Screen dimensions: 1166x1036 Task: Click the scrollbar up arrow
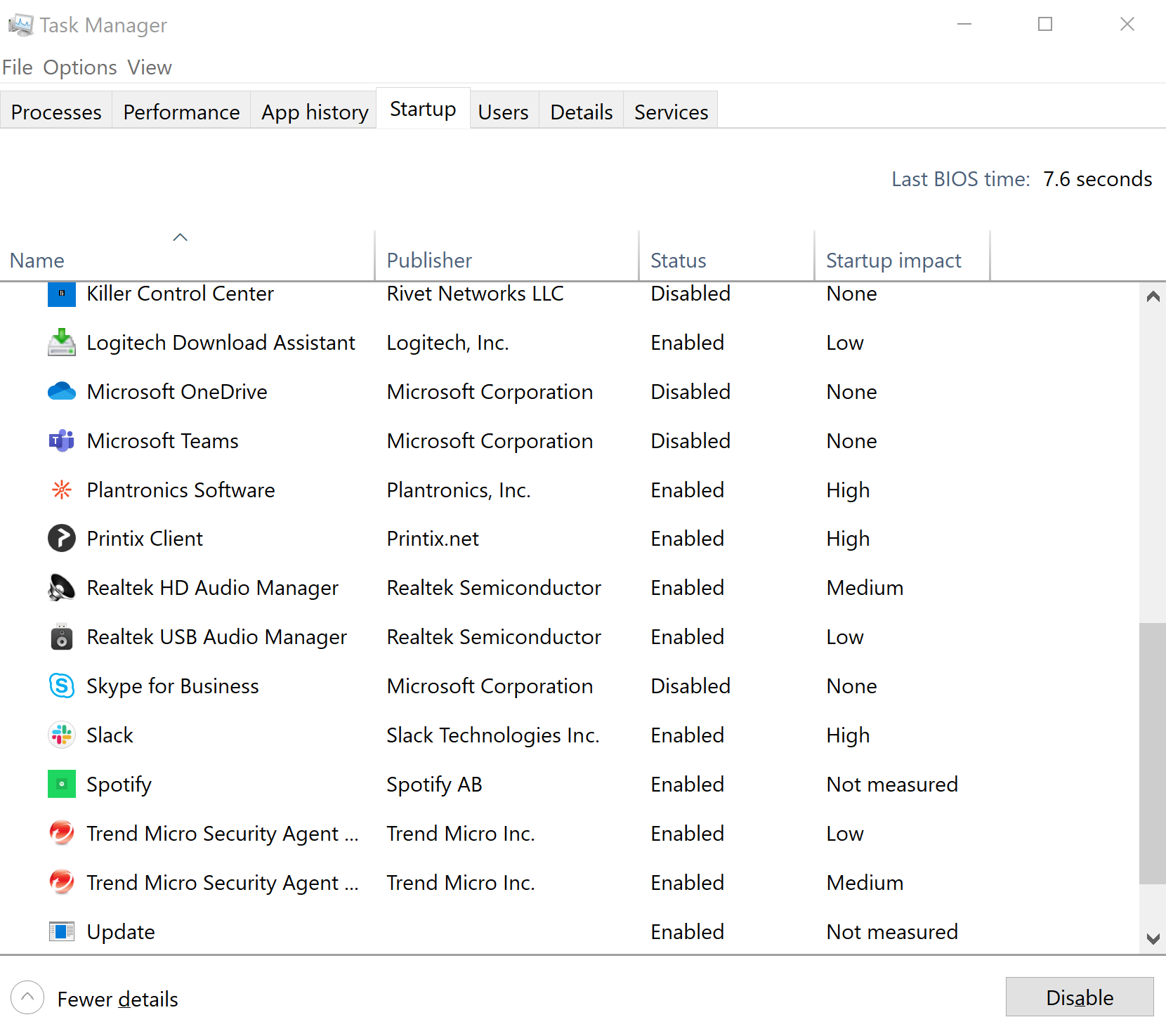[x=1153, y=296]
